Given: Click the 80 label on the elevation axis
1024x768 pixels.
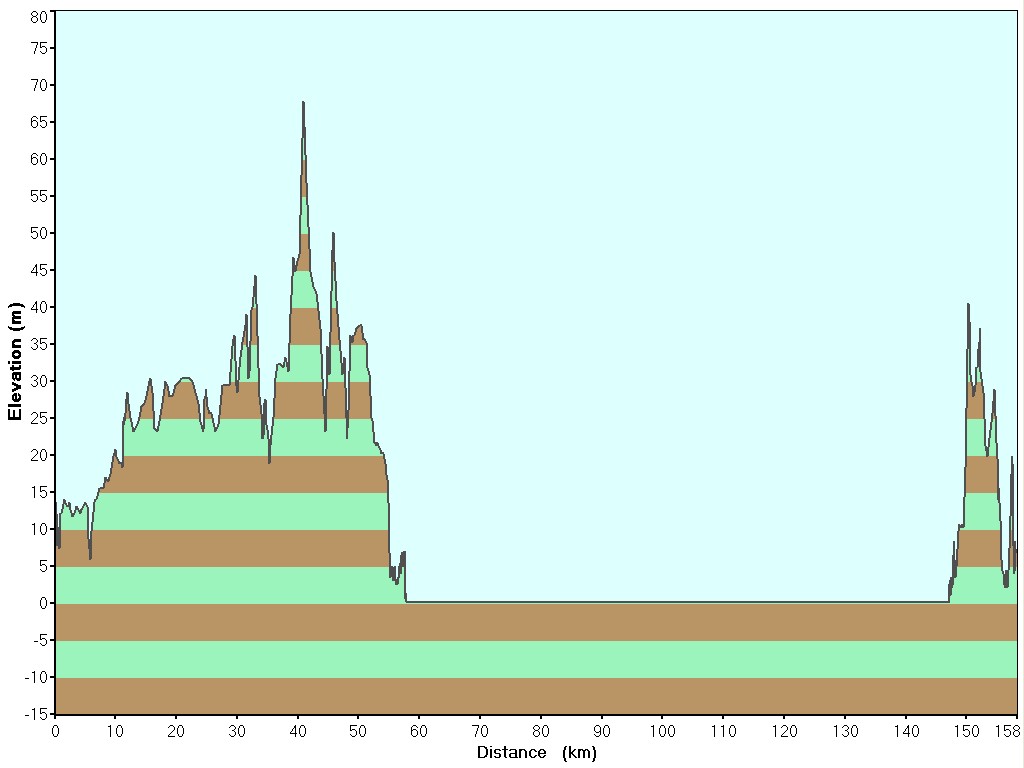Looking at the screenshot, I should coord(38,16).
